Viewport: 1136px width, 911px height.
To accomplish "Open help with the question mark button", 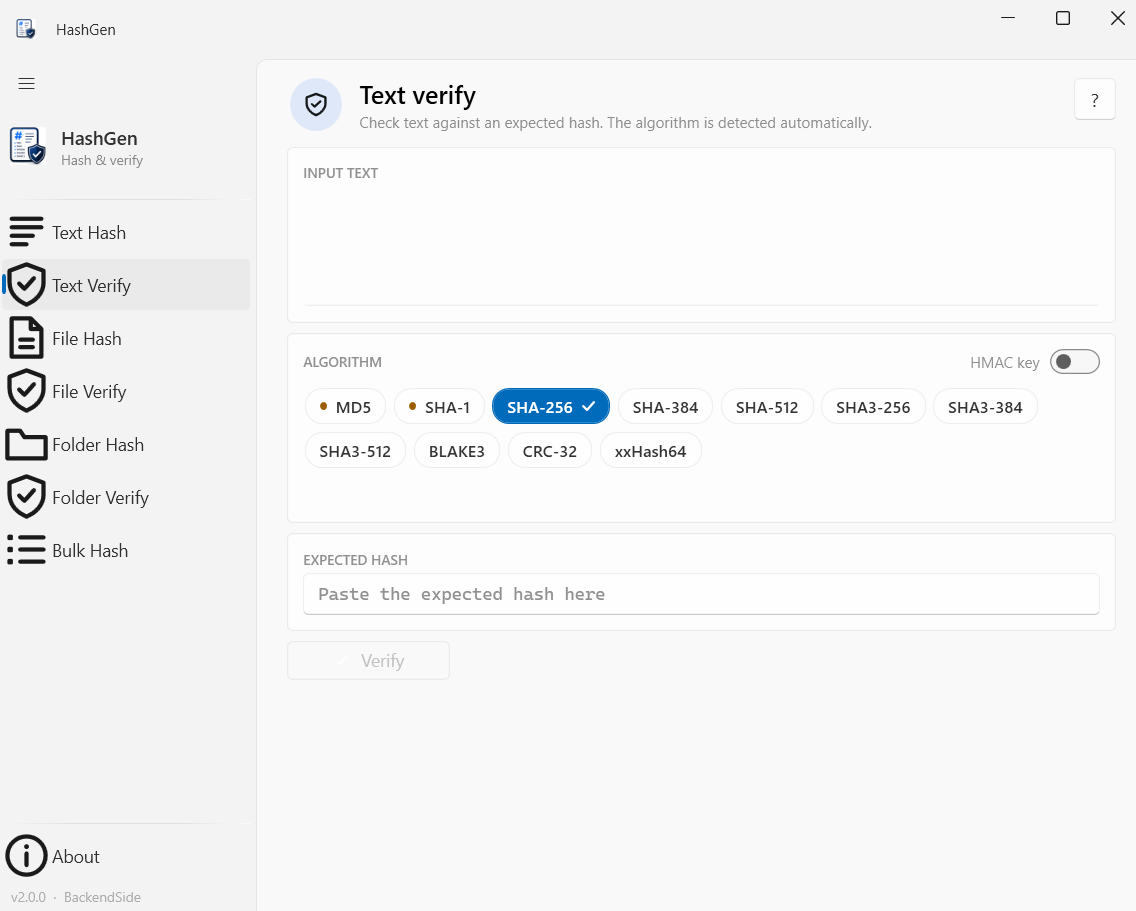I will (1094, 99).
